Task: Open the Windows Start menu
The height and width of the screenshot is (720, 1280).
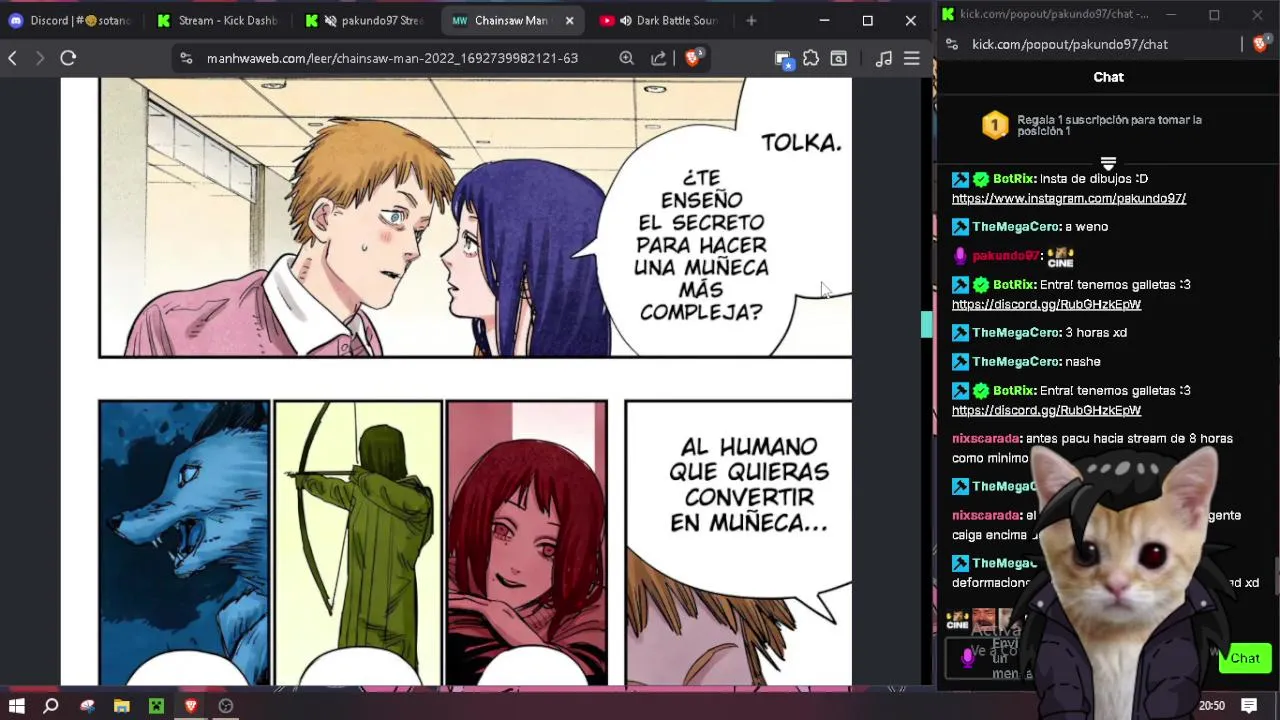Action: [x=16, y=705]
